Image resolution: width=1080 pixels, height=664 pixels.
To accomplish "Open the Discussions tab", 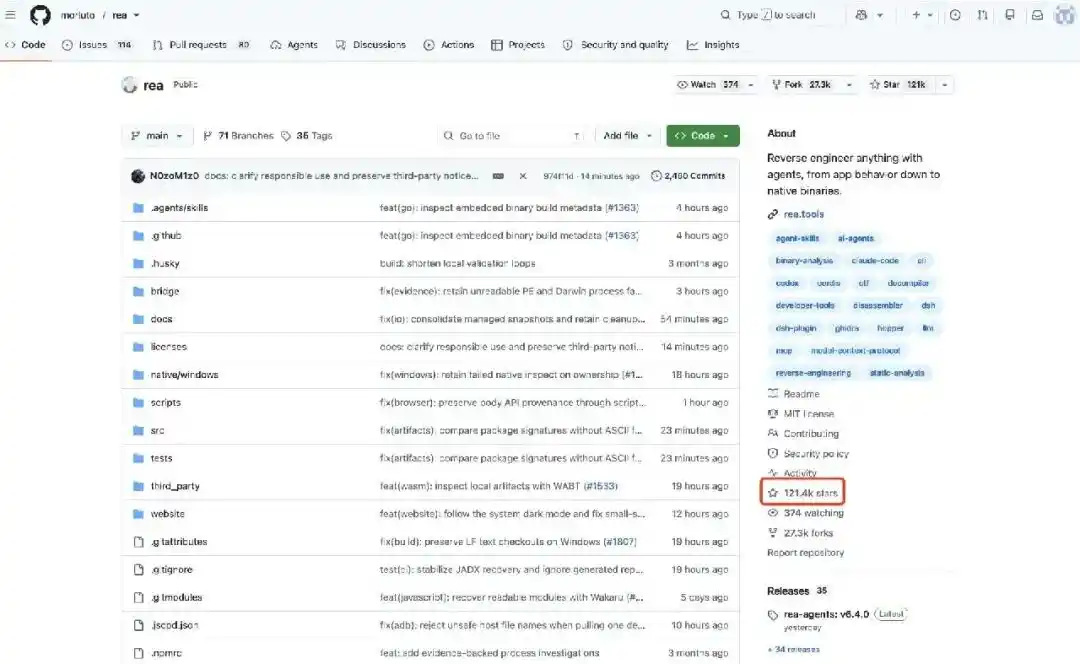I will pos(371,45).
